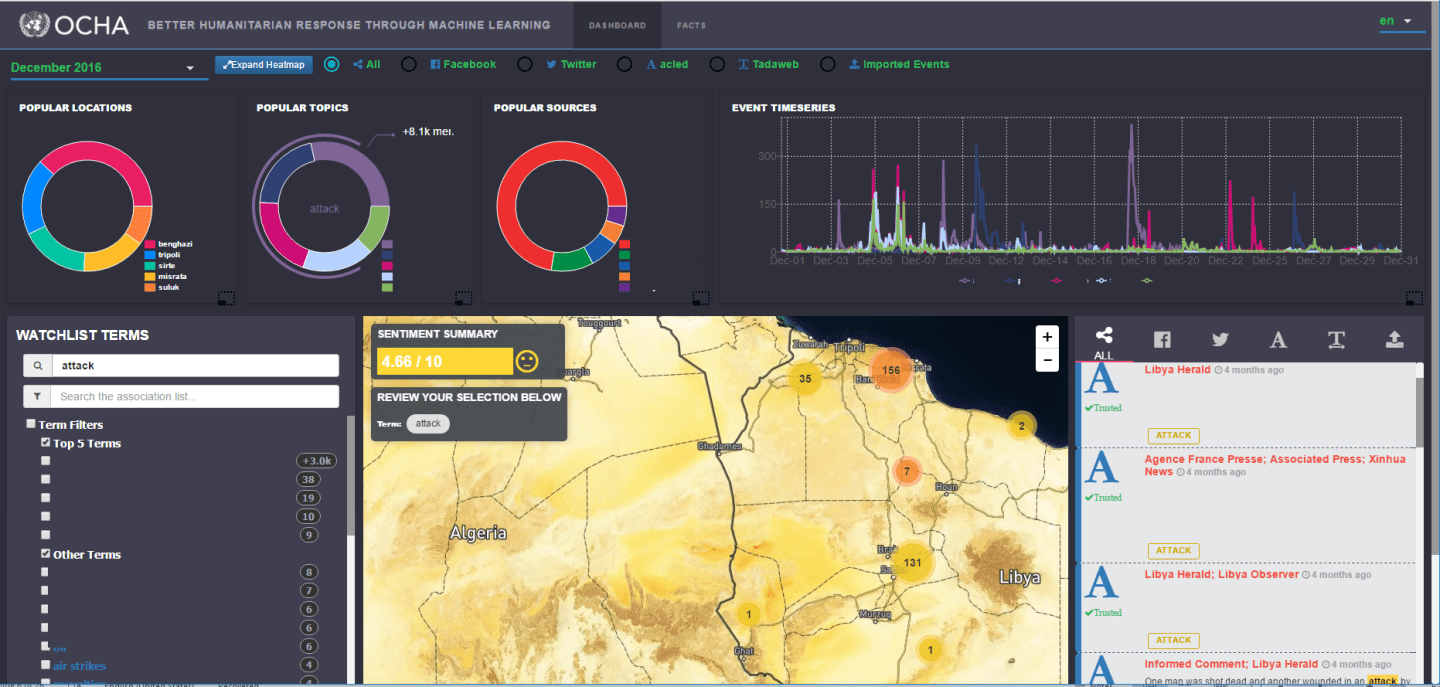
Task: Uncheck the Top 5 Terms checkbox
Action: click(46, 443)
